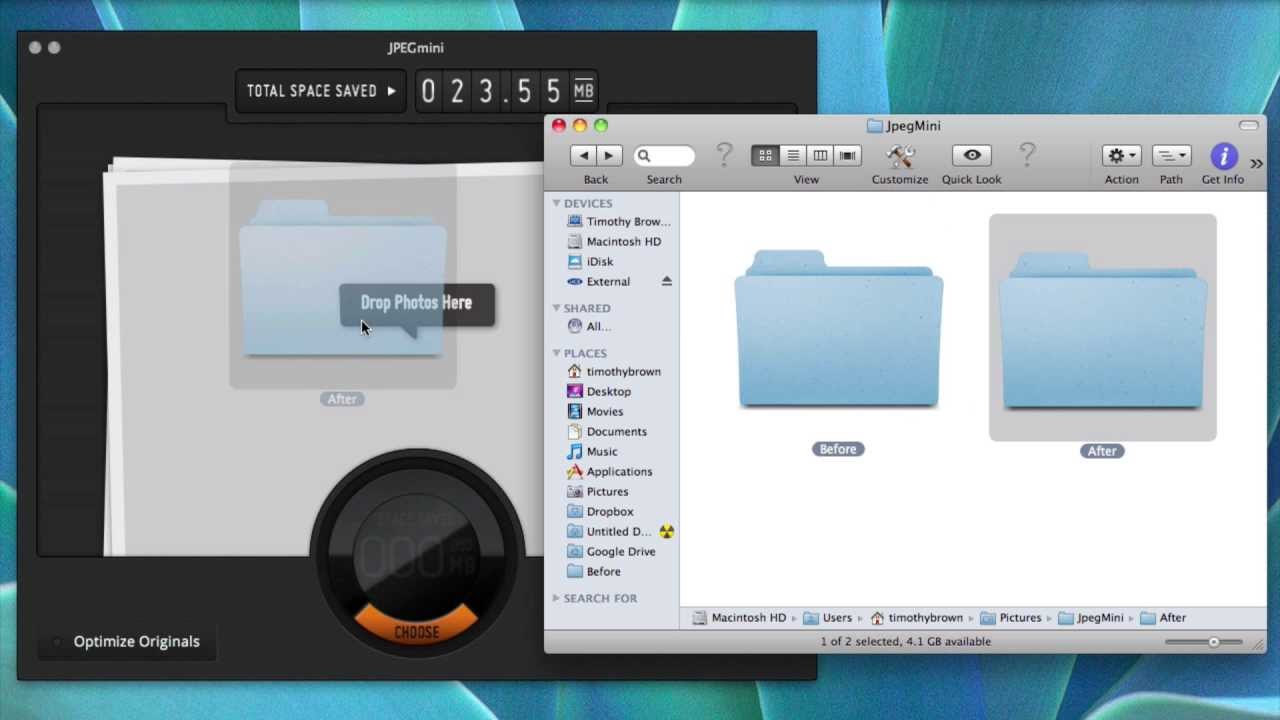
Task: Click the Finder toolbar toggle pill button
Action: coord(1248,126)
